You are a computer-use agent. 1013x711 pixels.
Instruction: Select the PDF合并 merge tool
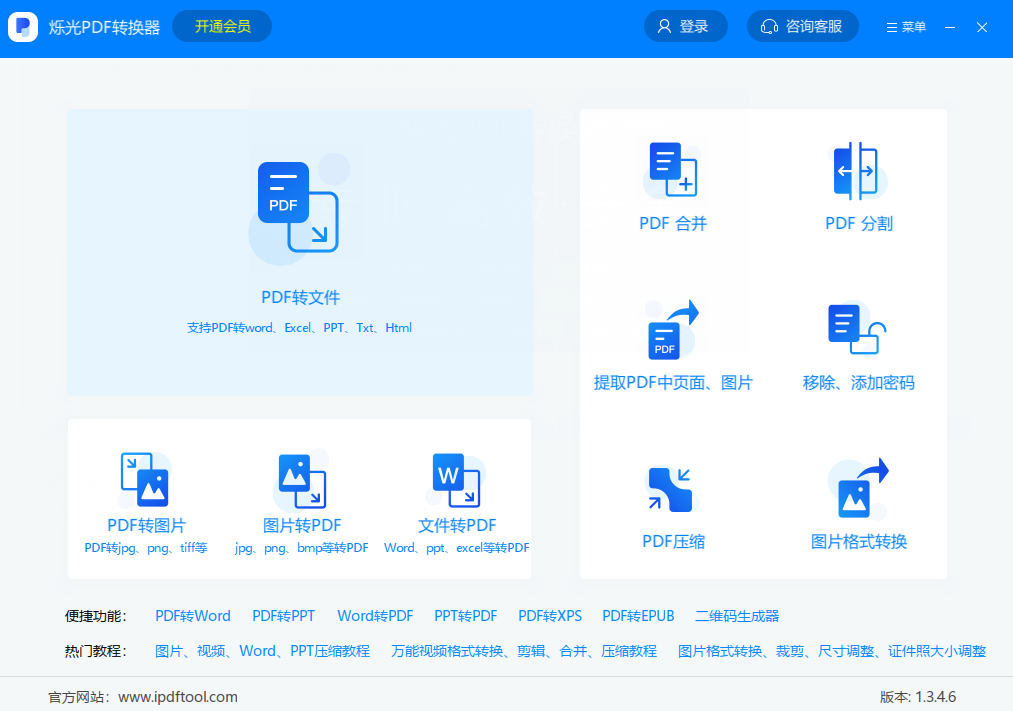(673, 185)
